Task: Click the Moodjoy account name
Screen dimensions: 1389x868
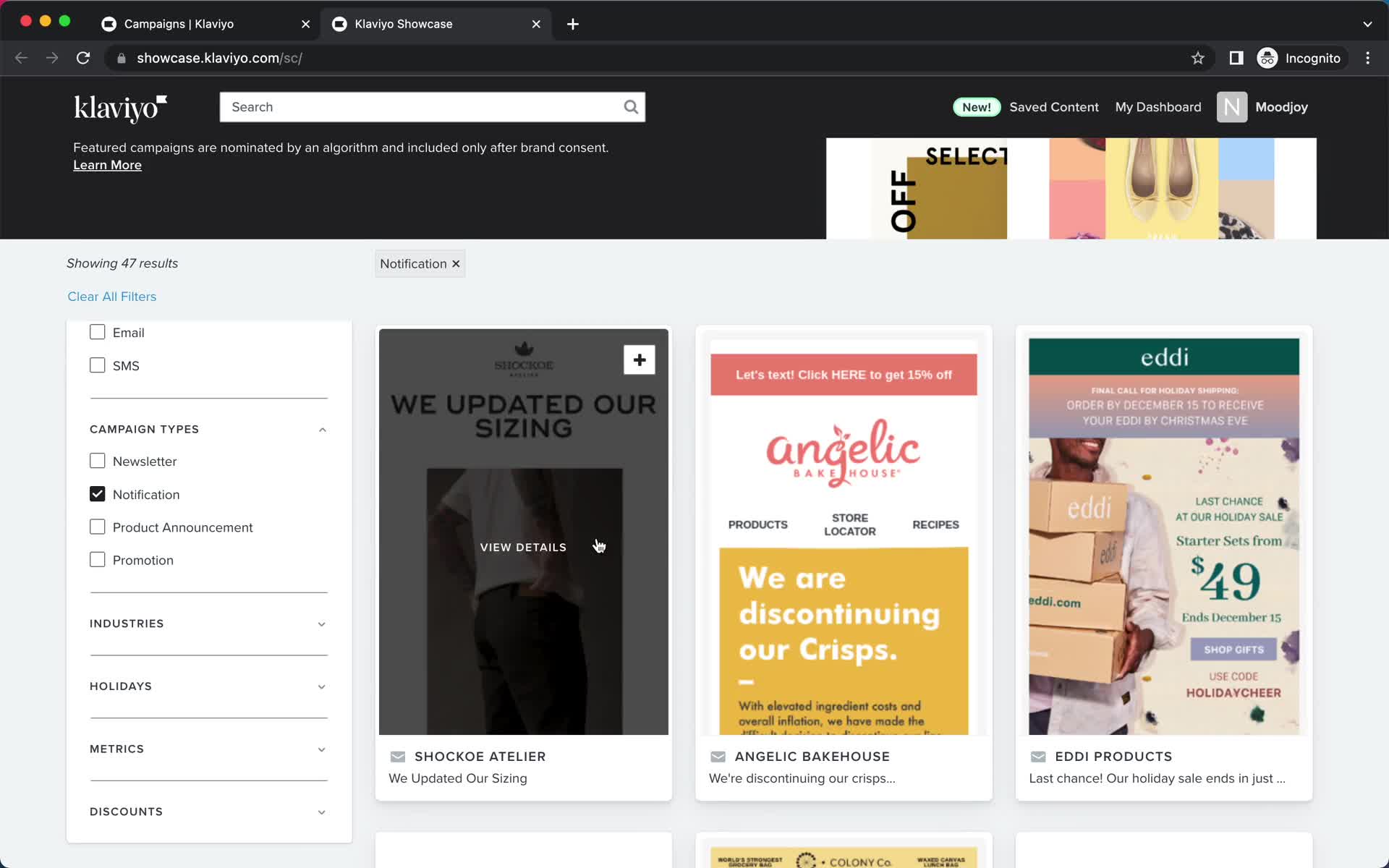Action: (x=1281, y=107)
